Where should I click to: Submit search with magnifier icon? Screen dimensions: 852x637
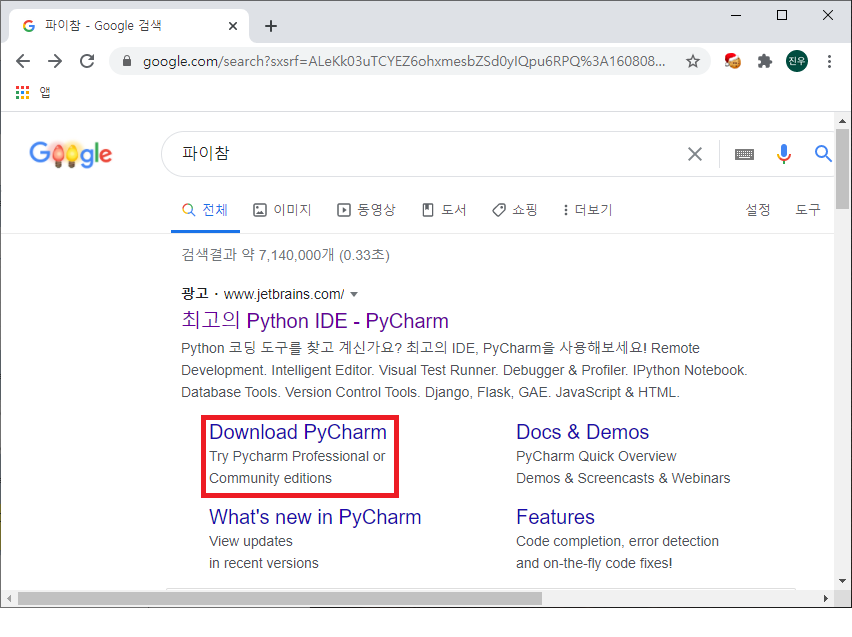pos(823,154)
